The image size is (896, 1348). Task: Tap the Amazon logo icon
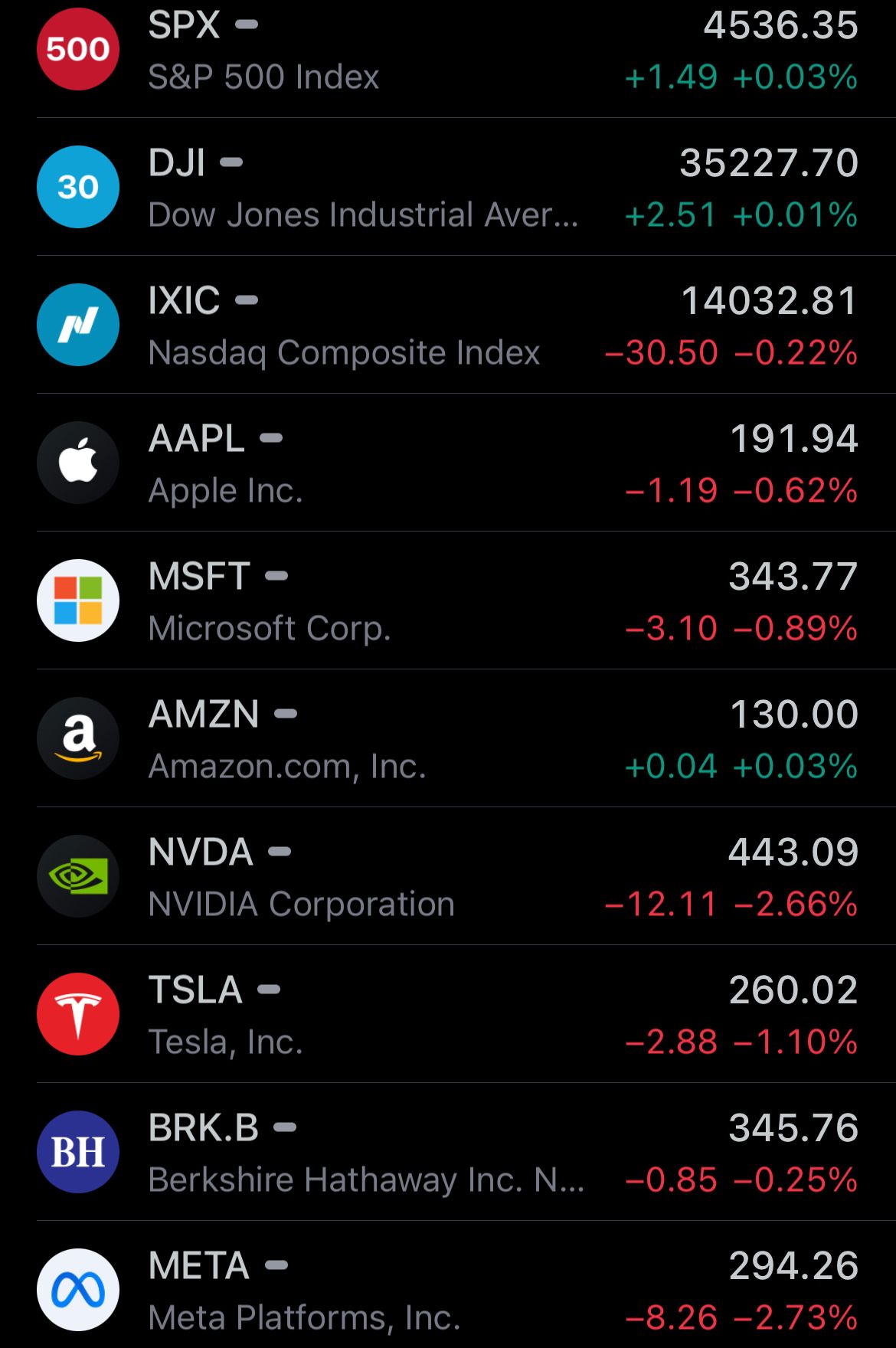(x=78, y=738)
